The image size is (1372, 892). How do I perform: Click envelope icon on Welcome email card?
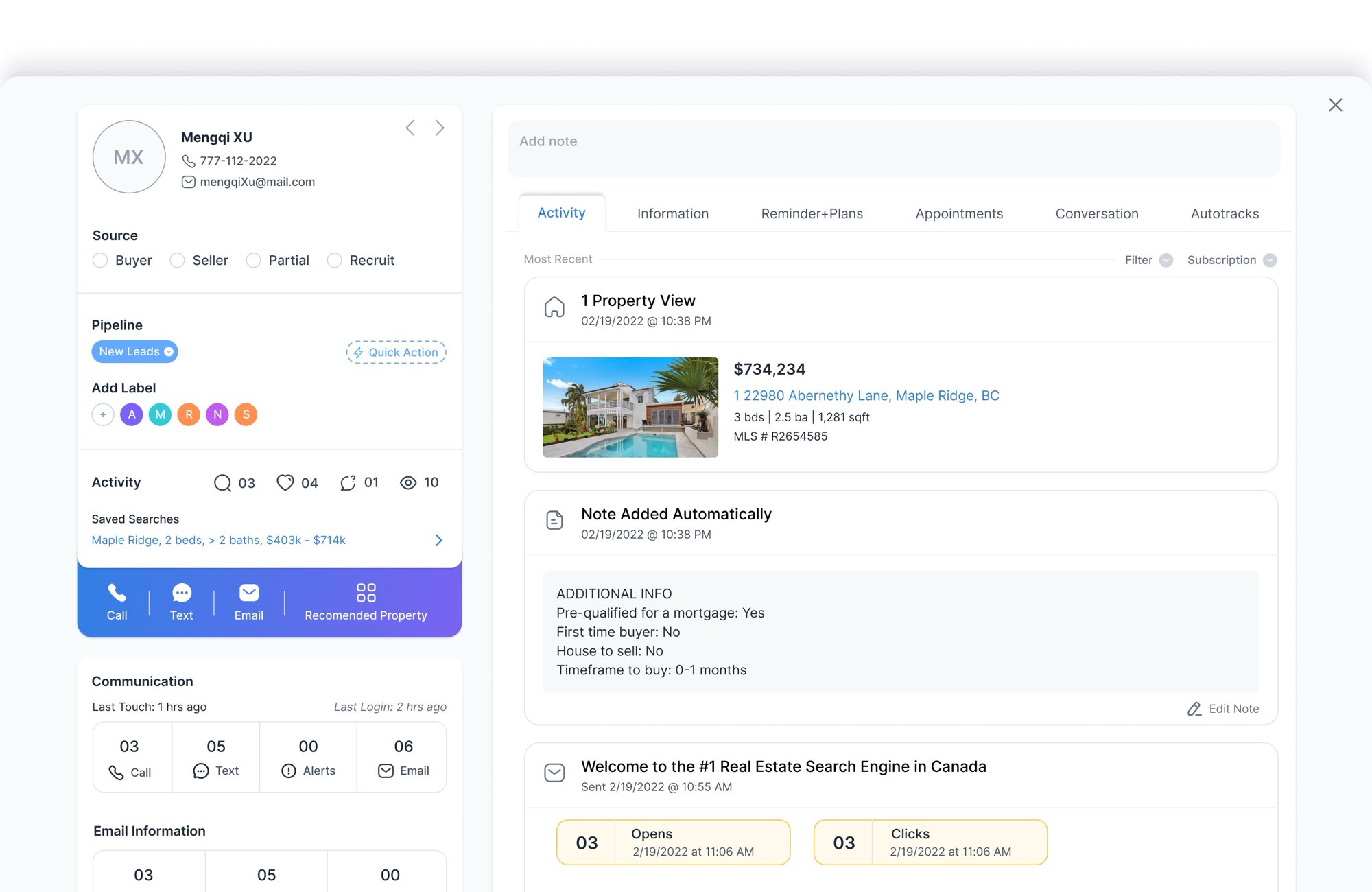(554, 773)
